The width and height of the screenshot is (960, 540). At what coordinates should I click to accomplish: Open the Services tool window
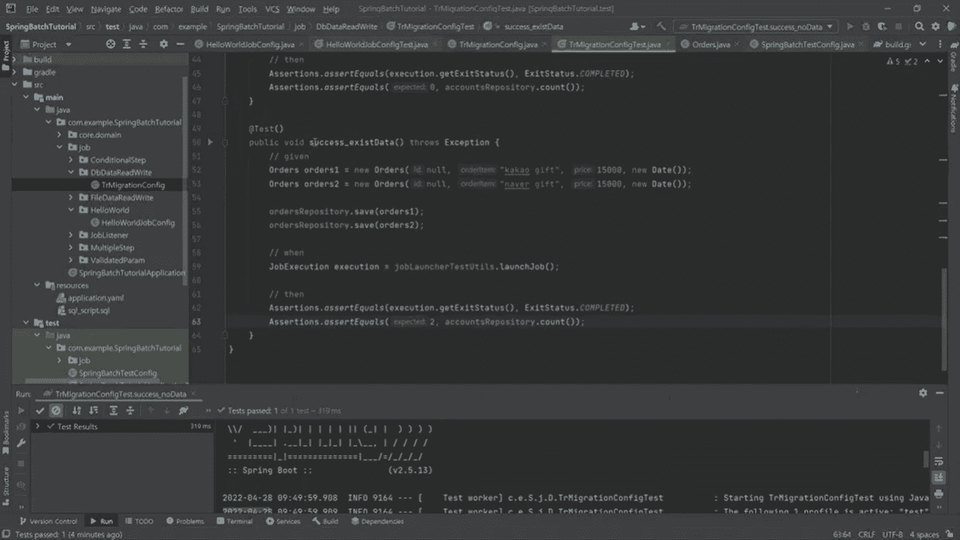point(283,521)
